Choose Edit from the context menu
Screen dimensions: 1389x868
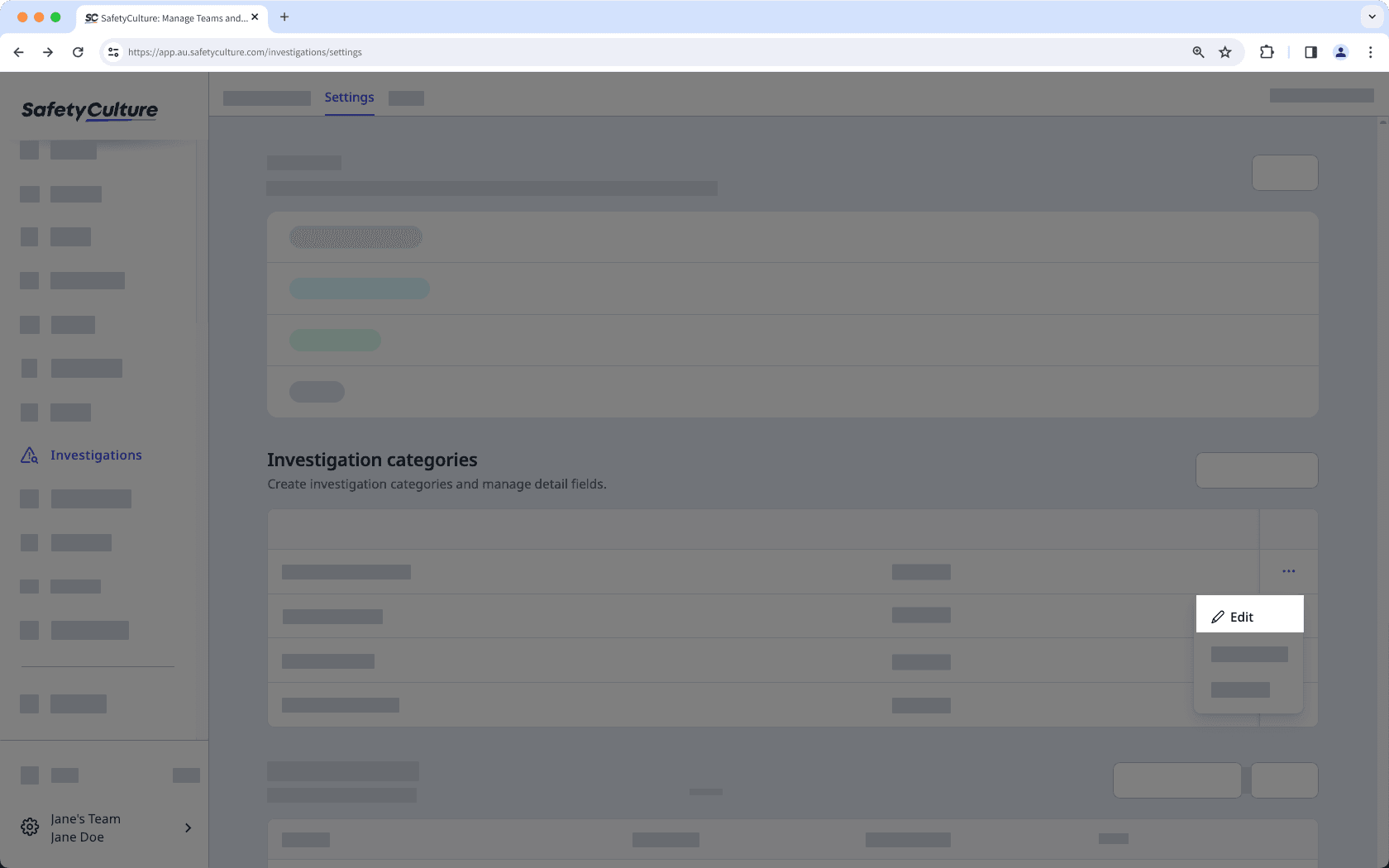[1242, 616]
